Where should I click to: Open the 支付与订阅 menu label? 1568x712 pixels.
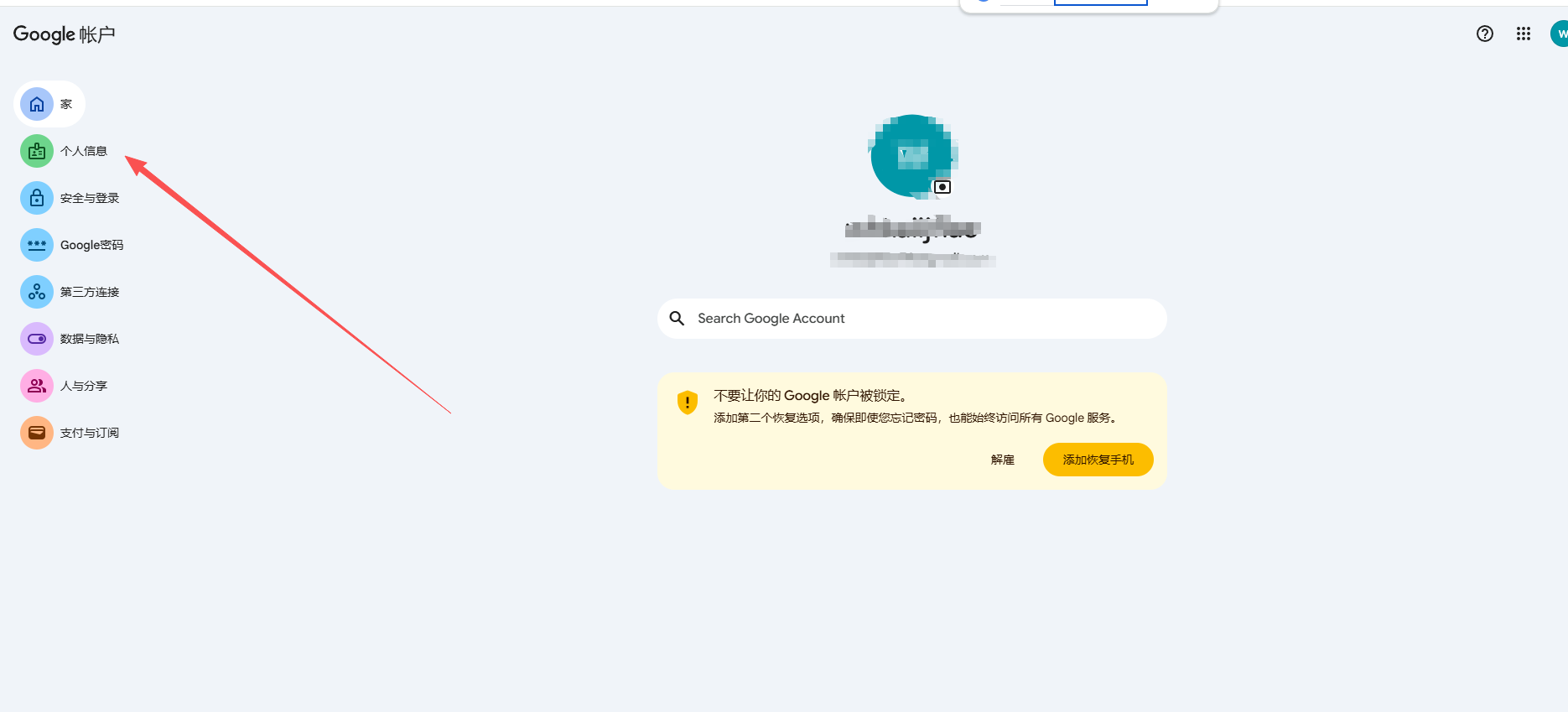tap(90, 433)
